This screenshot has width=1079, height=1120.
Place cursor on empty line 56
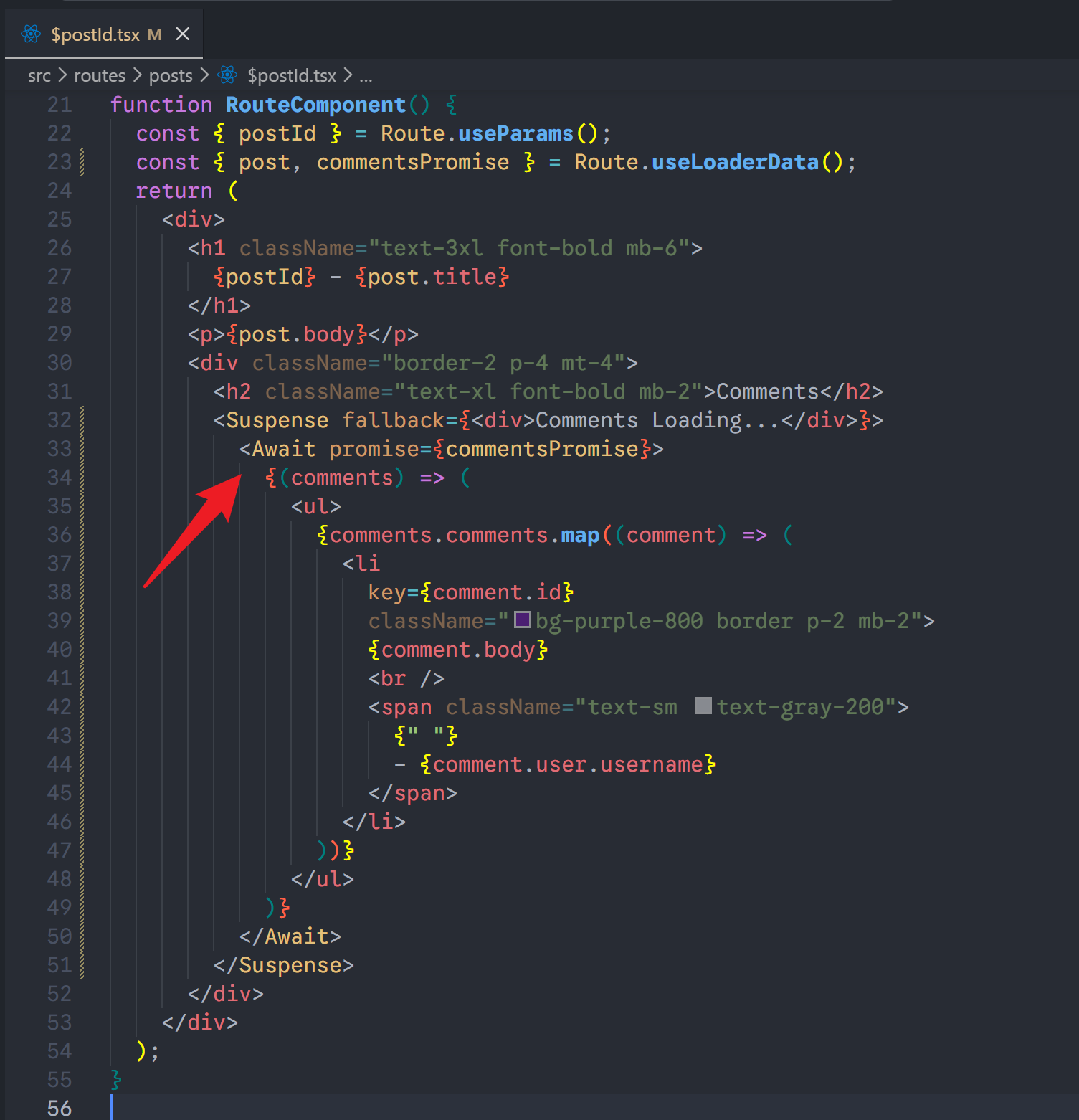click(x=287, y=1108)
